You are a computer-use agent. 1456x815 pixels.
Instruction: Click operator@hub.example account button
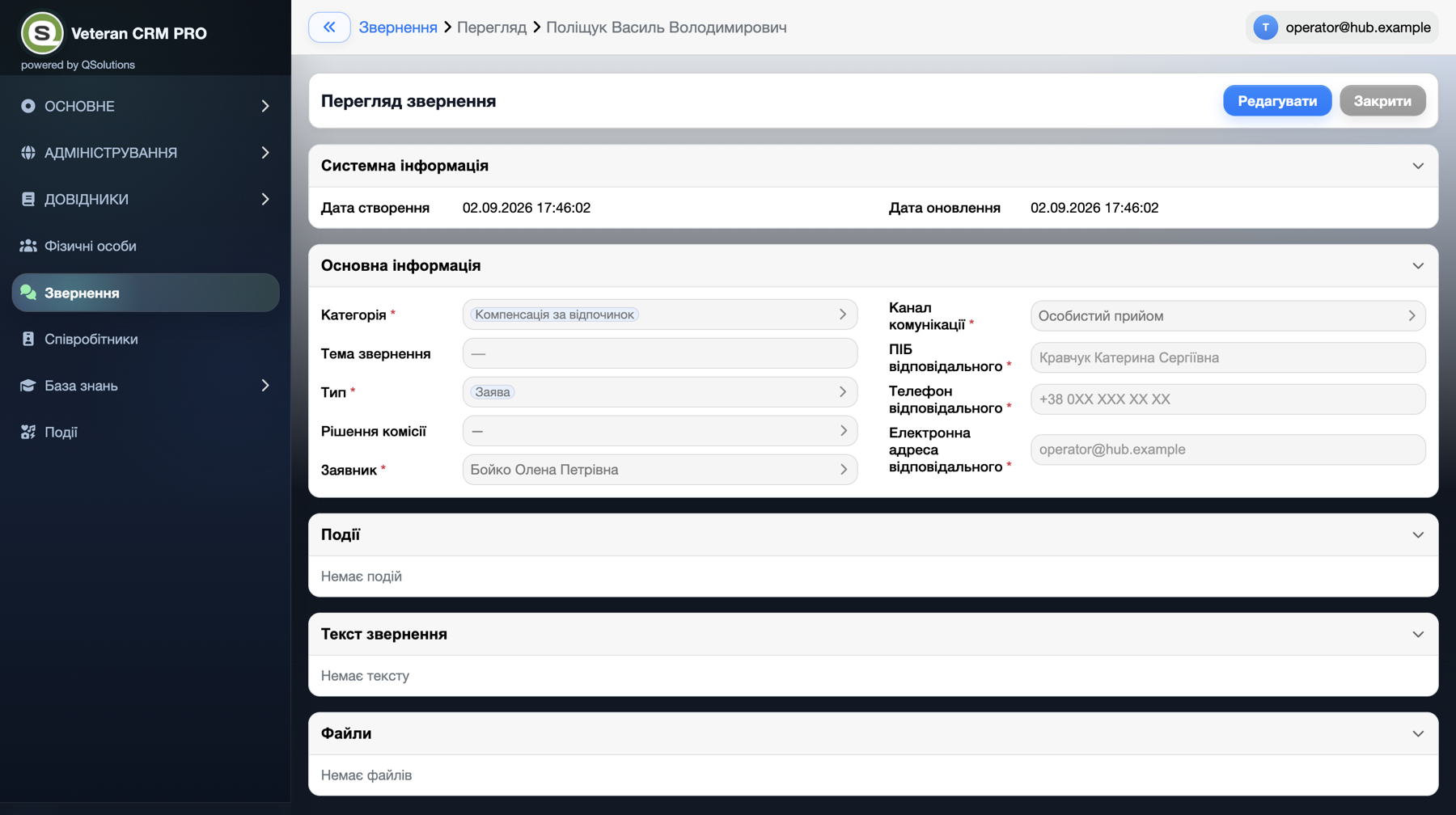[x=1342, y=27]
